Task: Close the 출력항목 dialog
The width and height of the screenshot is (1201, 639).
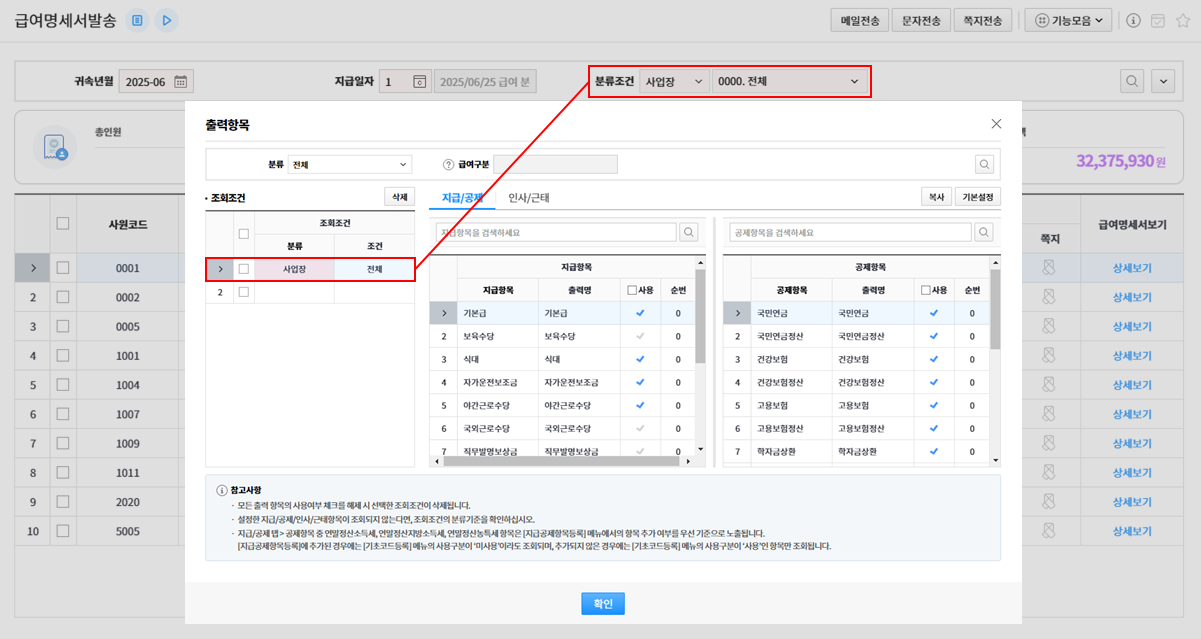Action: [996, 124]
